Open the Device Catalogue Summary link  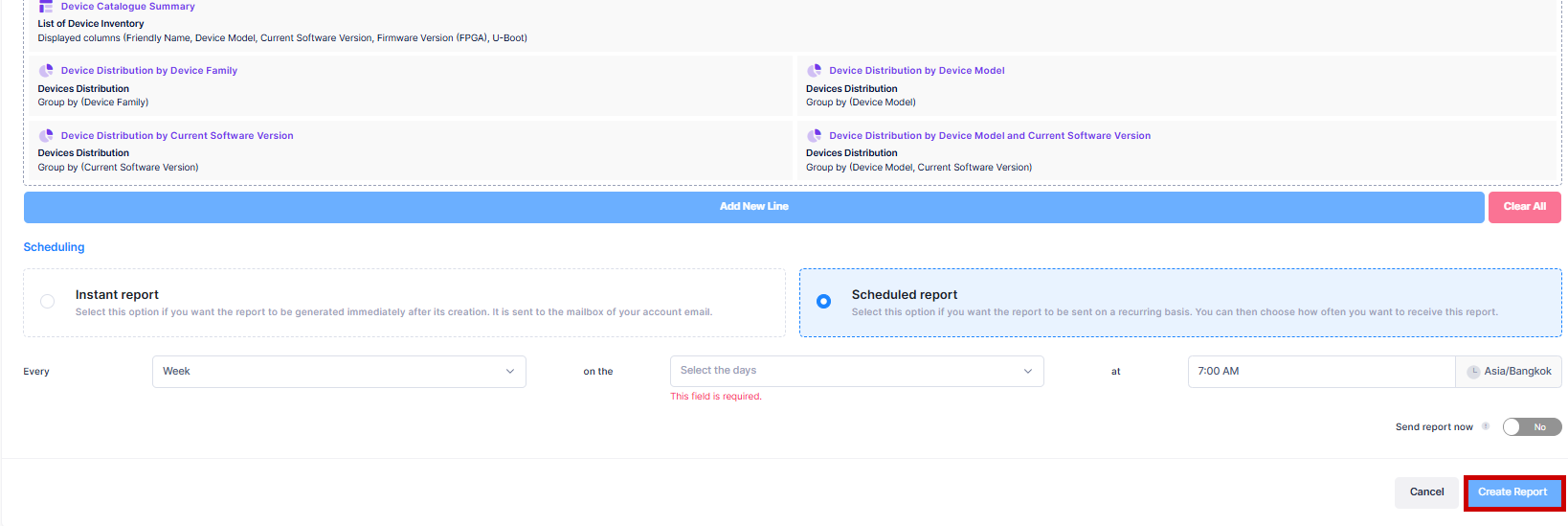127,7
